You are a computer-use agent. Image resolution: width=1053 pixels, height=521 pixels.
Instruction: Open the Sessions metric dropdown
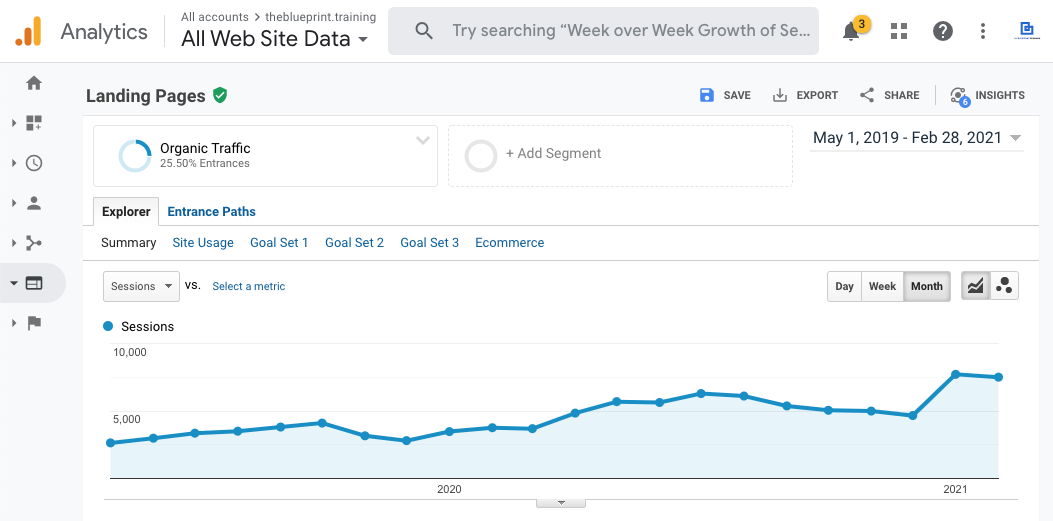pos(141,286)
